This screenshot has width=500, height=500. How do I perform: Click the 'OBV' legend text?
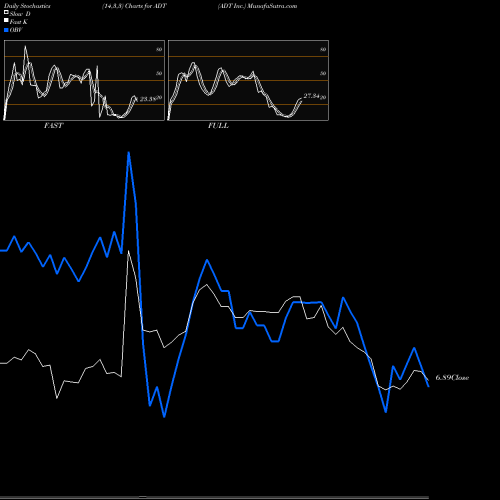tap(16, 30)
